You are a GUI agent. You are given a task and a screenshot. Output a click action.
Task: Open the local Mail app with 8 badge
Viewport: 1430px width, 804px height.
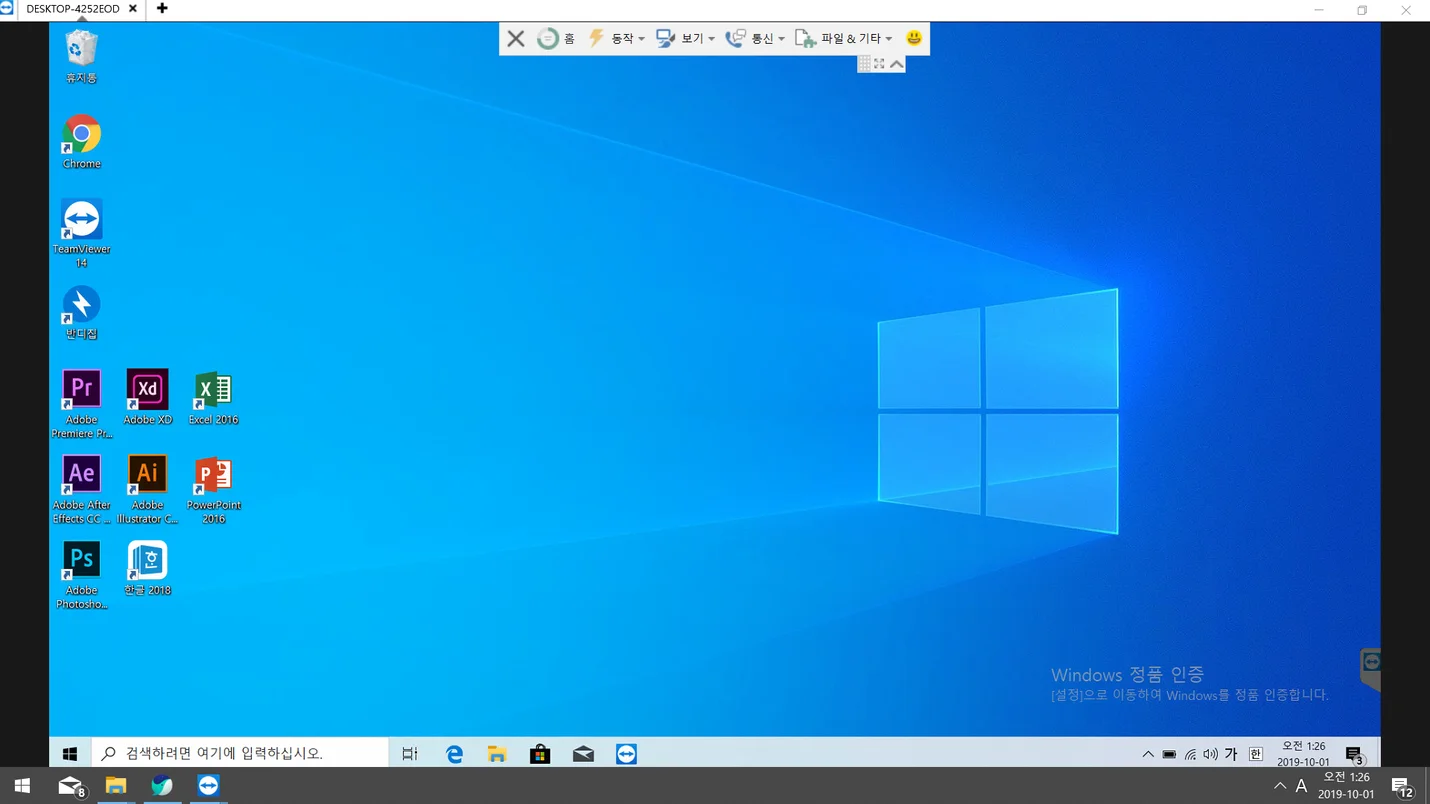pos(70,787)
